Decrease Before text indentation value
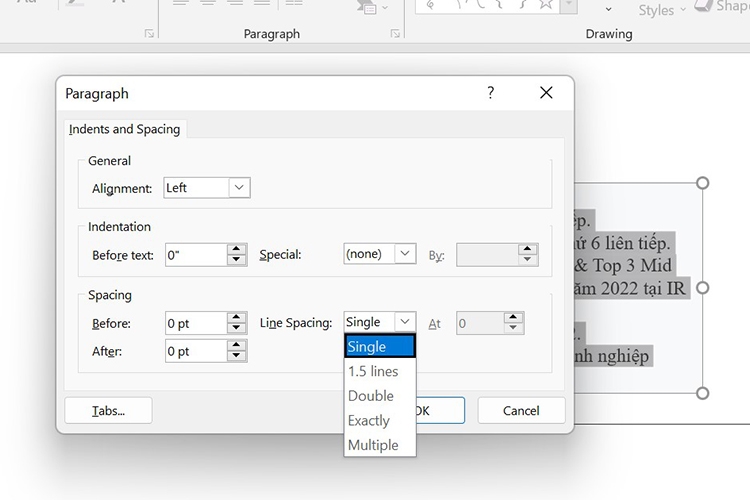The width and height of the screenshot is (750, 500). (x=236, y=260)
